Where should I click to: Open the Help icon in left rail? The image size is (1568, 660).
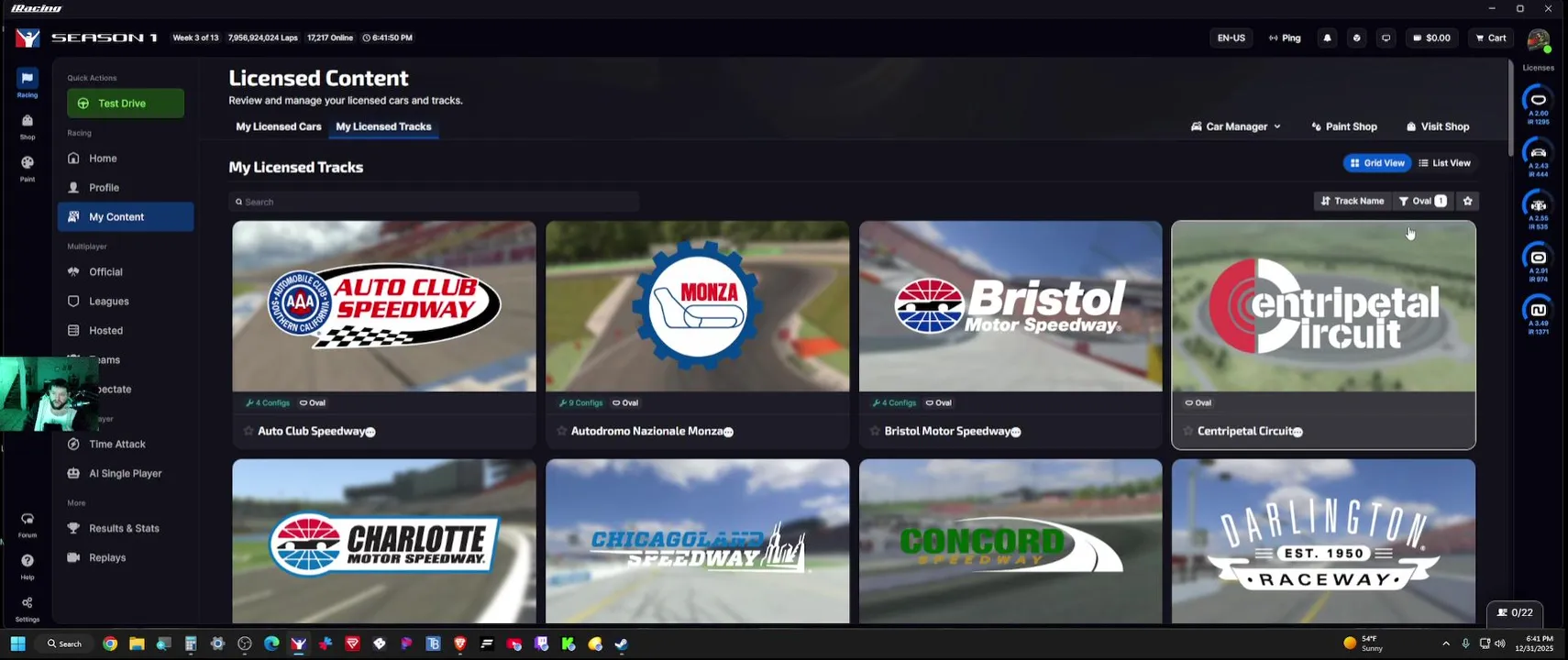28,566
